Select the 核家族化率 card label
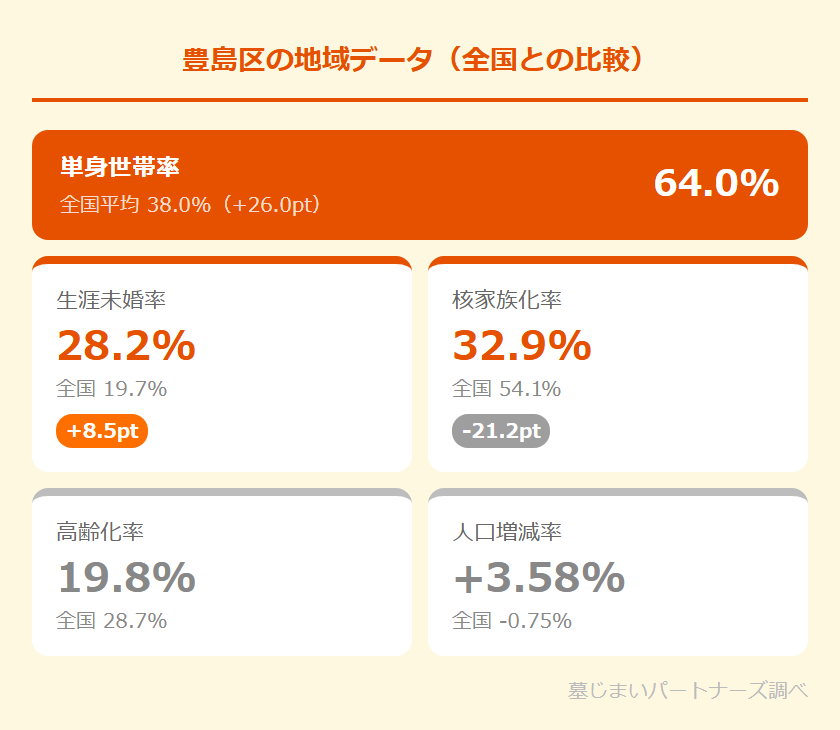Screen dimensions: 840x730 [x=507, y=299]
